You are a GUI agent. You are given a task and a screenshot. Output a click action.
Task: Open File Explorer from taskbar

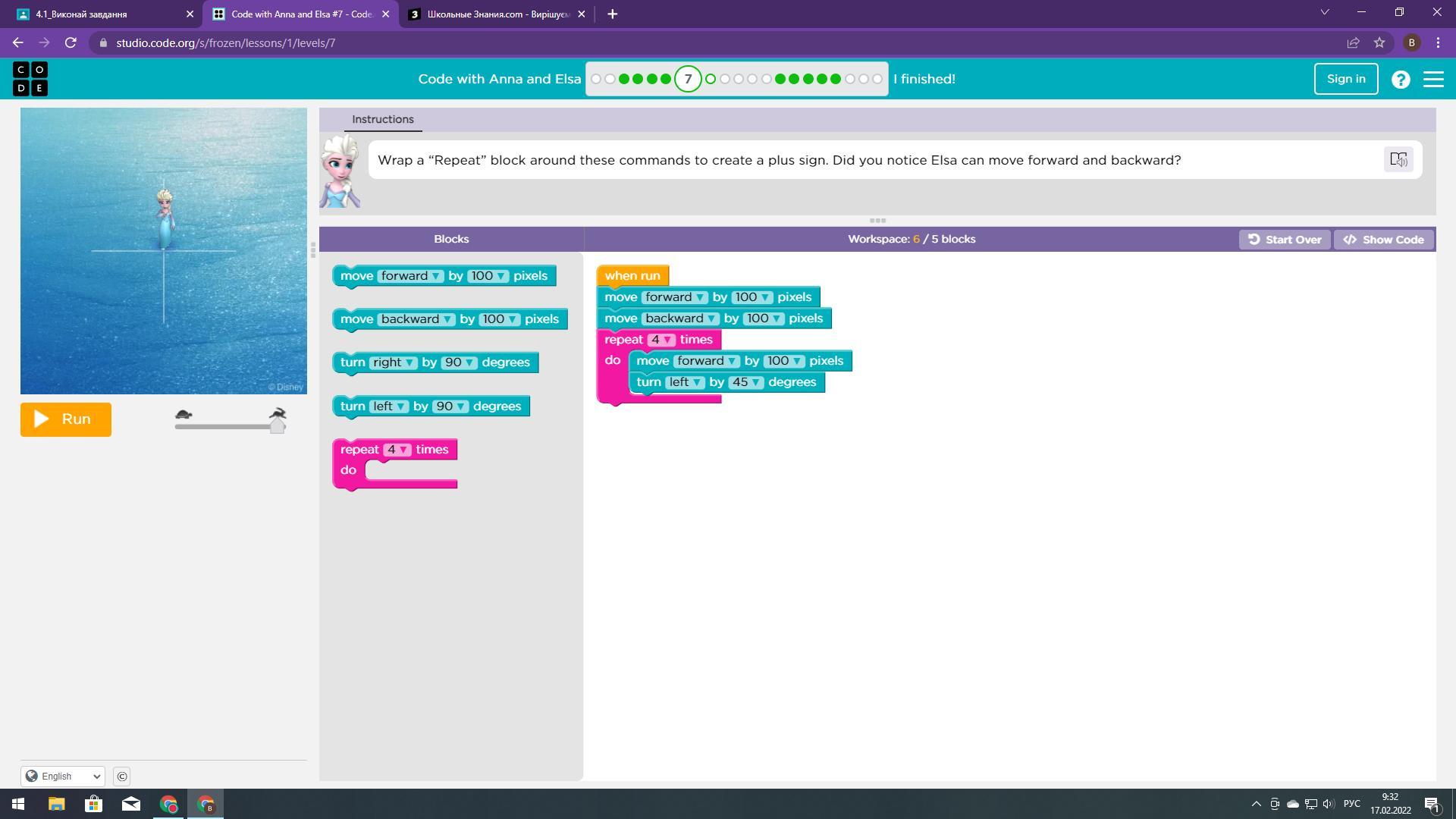56,804
